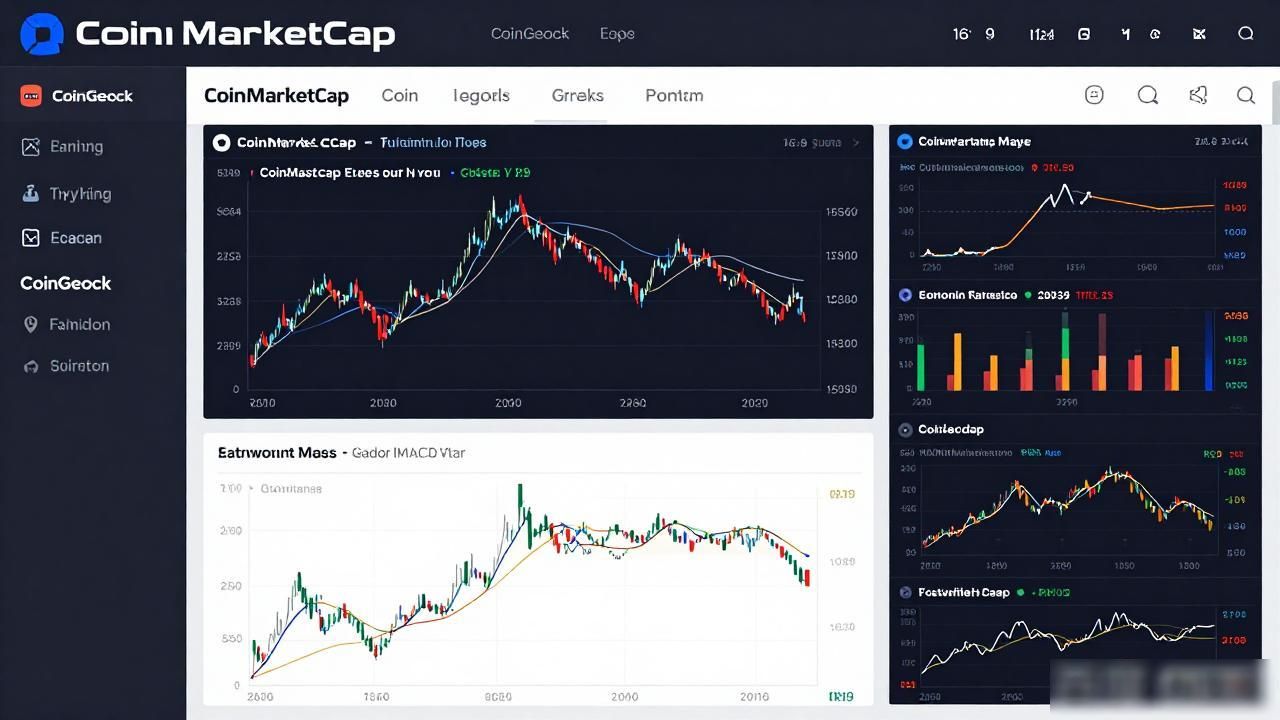This screenshot has width=1280, height=720.
Task: Click the icon beside Eononin Ratasico
Action: click(x=905, y=295)
